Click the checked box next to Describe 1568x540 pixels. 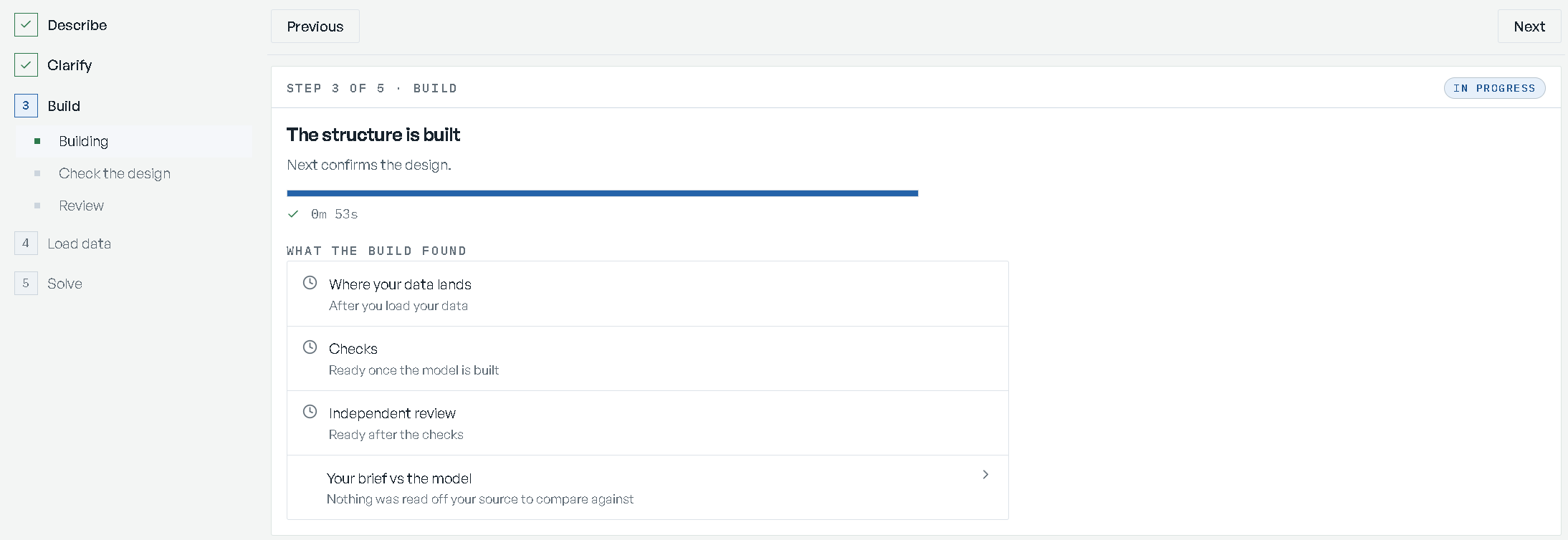(x=26, y=25)
